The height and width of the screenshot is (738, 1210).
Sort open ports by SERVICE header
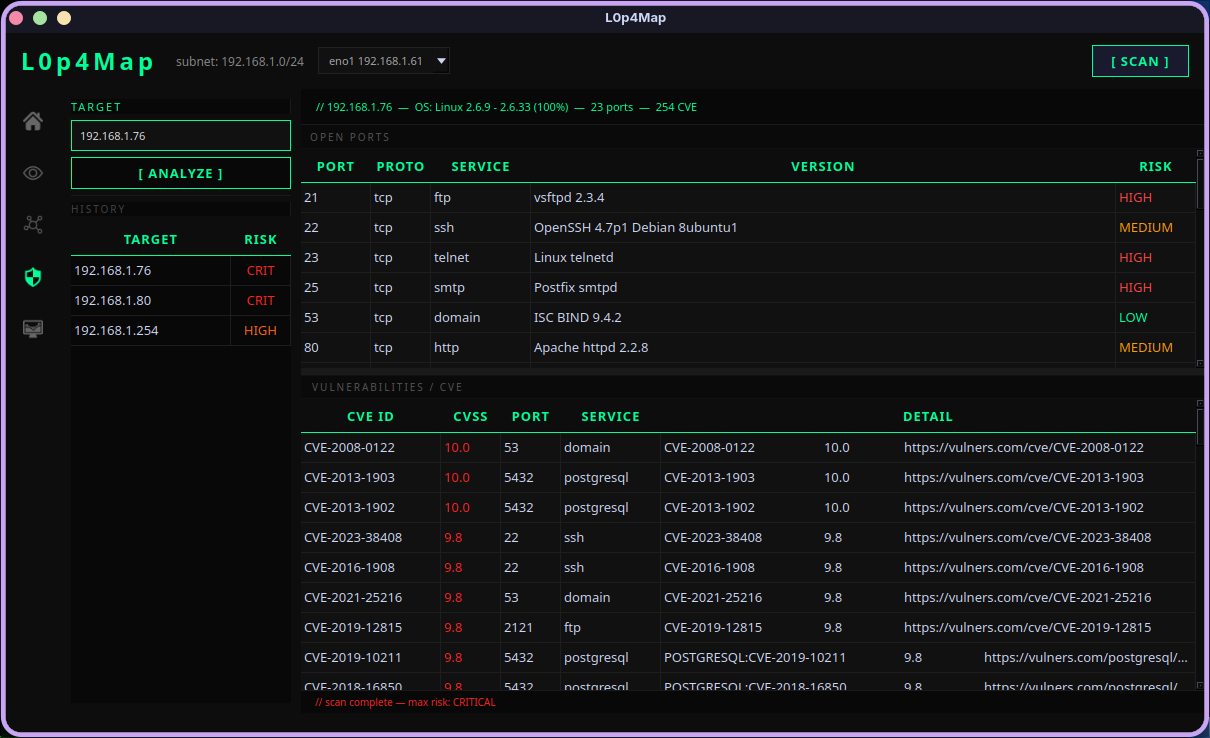[x=480, y=167]
